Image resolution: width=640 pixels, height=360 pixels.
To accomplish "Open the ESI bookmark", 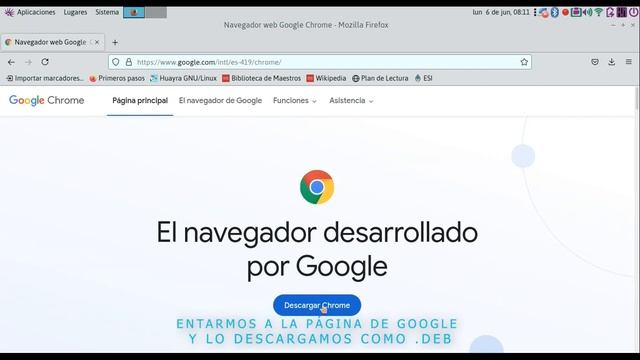I will tap(423, 78).
